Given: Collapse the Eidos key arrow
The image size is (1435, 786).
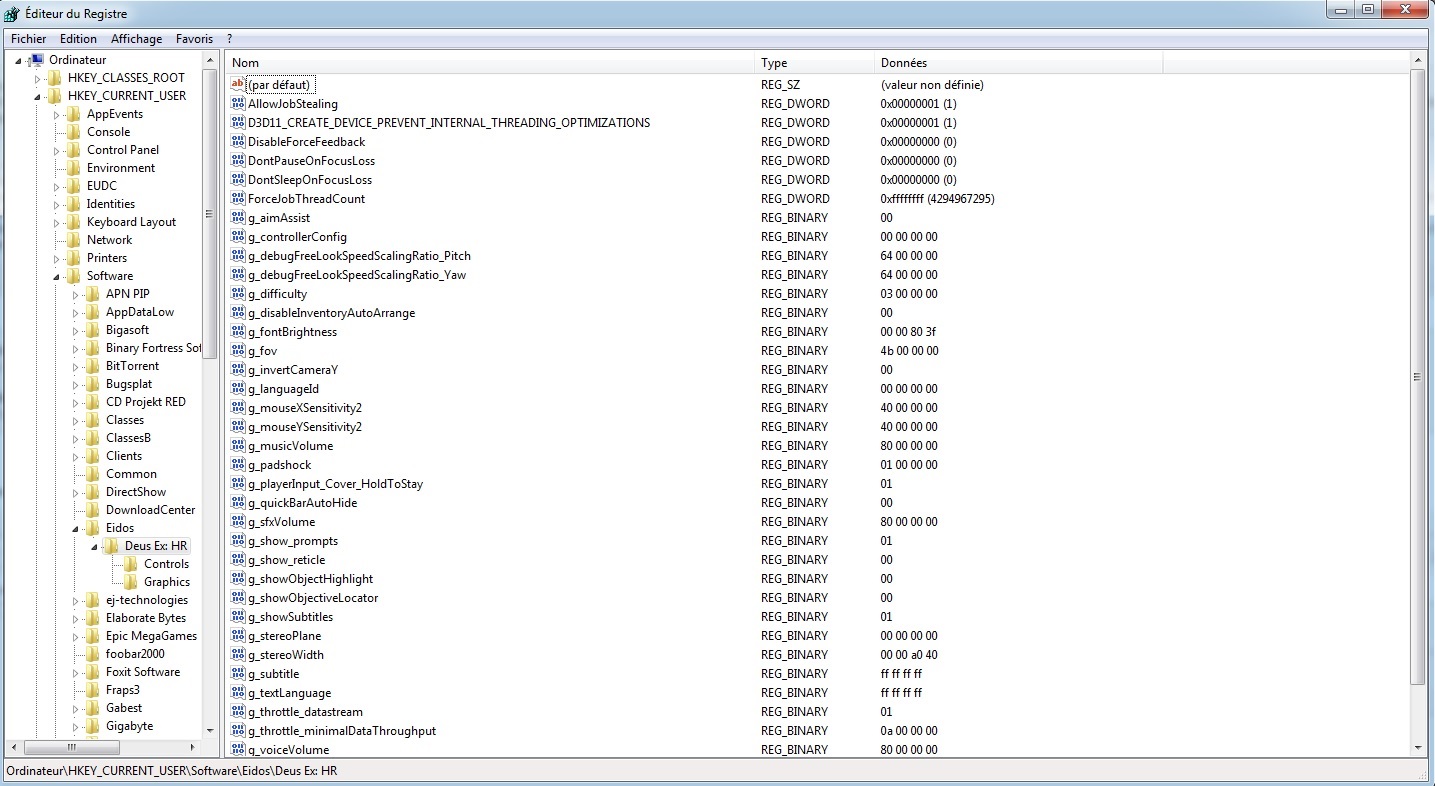Looking at the screenshot, I should 76,529.
